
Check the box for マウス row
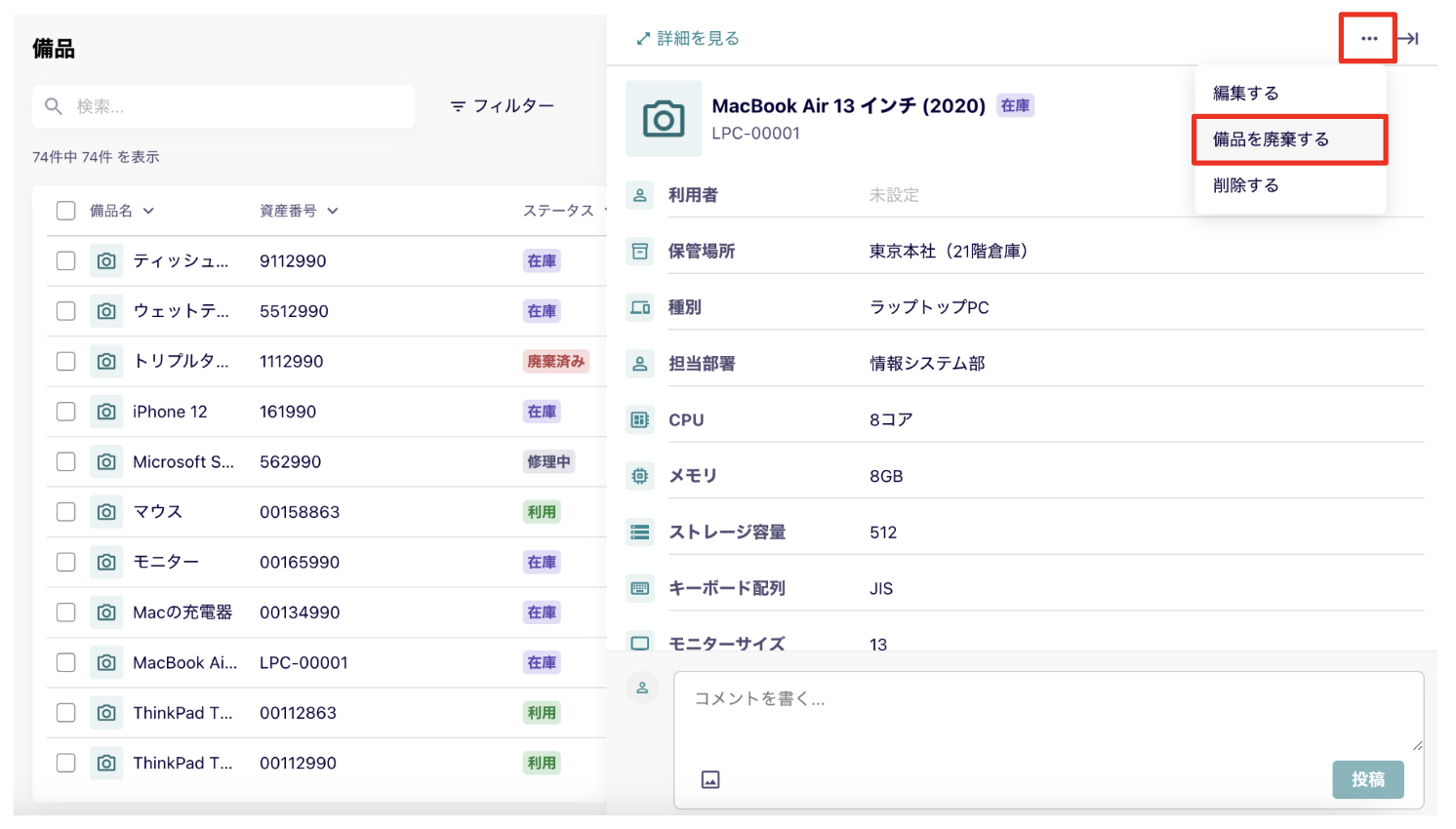coord(66,512)
